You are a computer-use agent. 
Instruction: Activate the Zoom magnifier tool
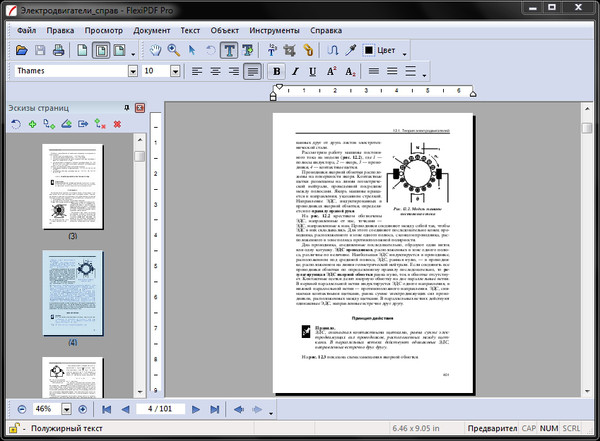pyautogui.click(x=172, y=49)
